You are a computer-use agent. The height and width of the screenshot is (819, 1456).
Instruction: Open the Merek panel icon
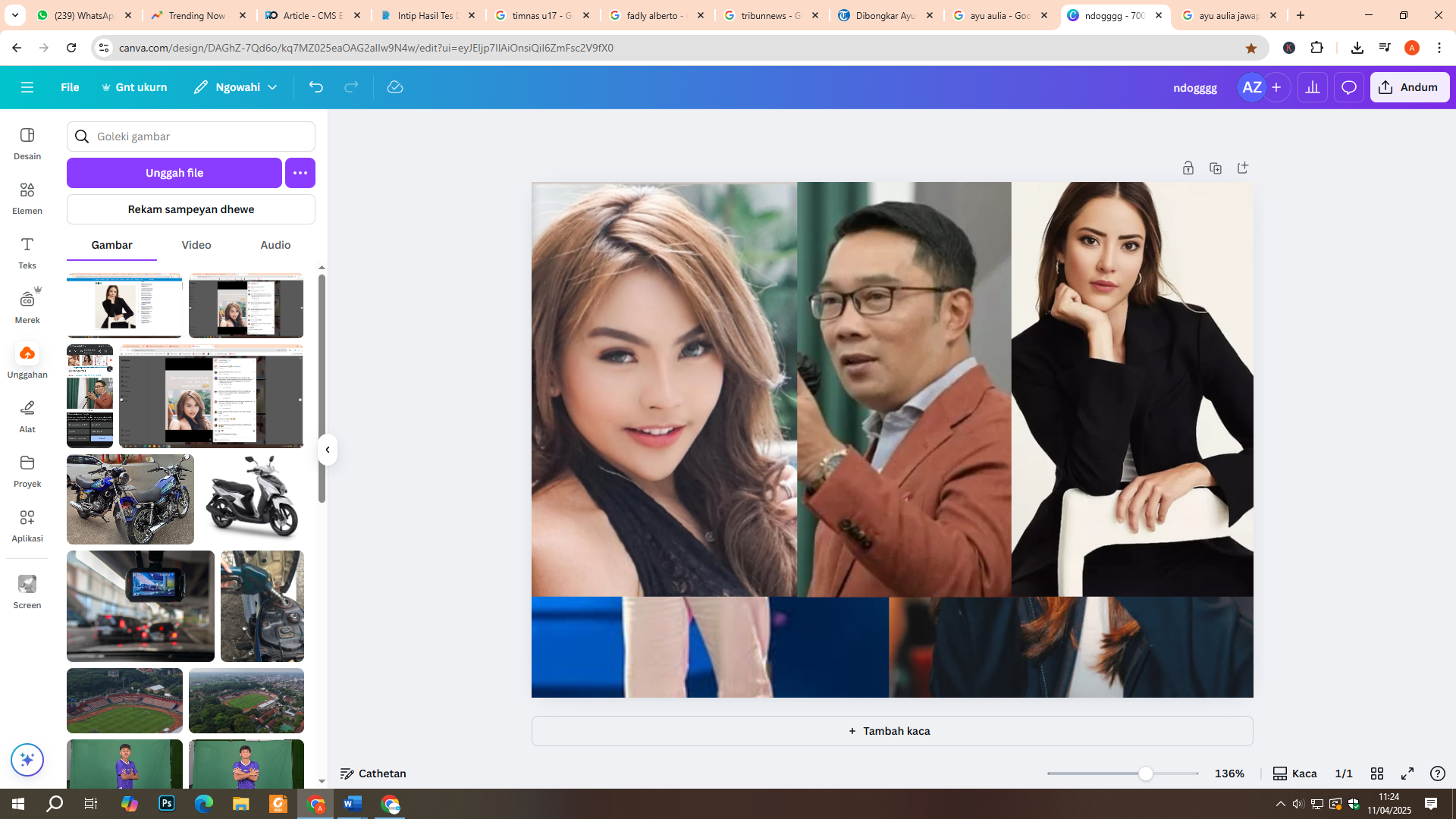pyautogui.click(x=27, y=305)
